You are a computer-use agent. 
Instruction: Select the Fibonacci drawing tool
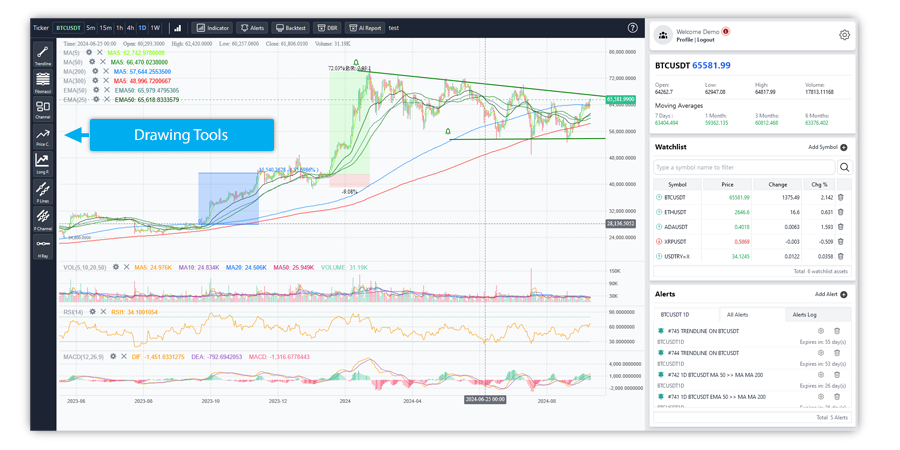(42, 81)
